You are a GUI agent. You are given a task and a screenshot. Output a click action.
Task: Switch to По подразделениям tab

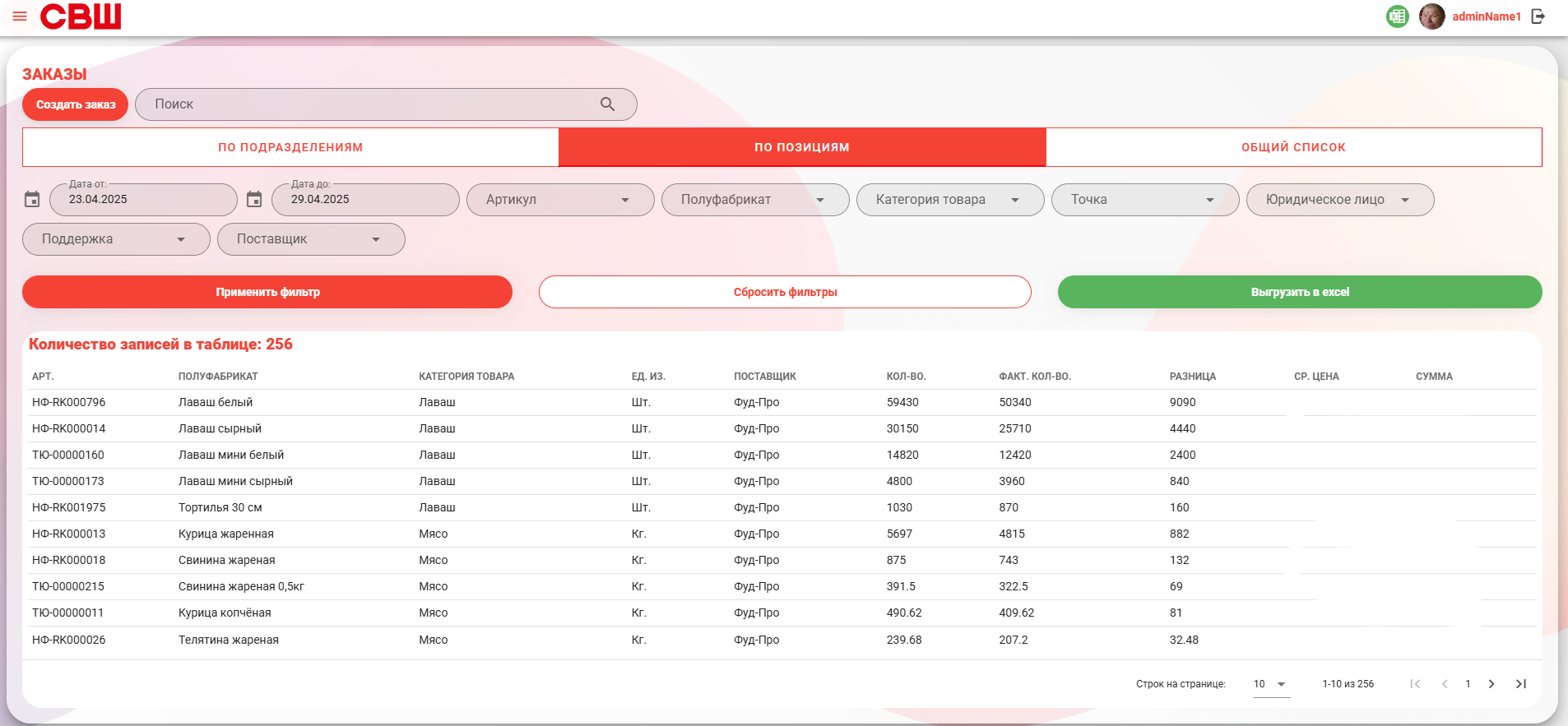(290, 147)
